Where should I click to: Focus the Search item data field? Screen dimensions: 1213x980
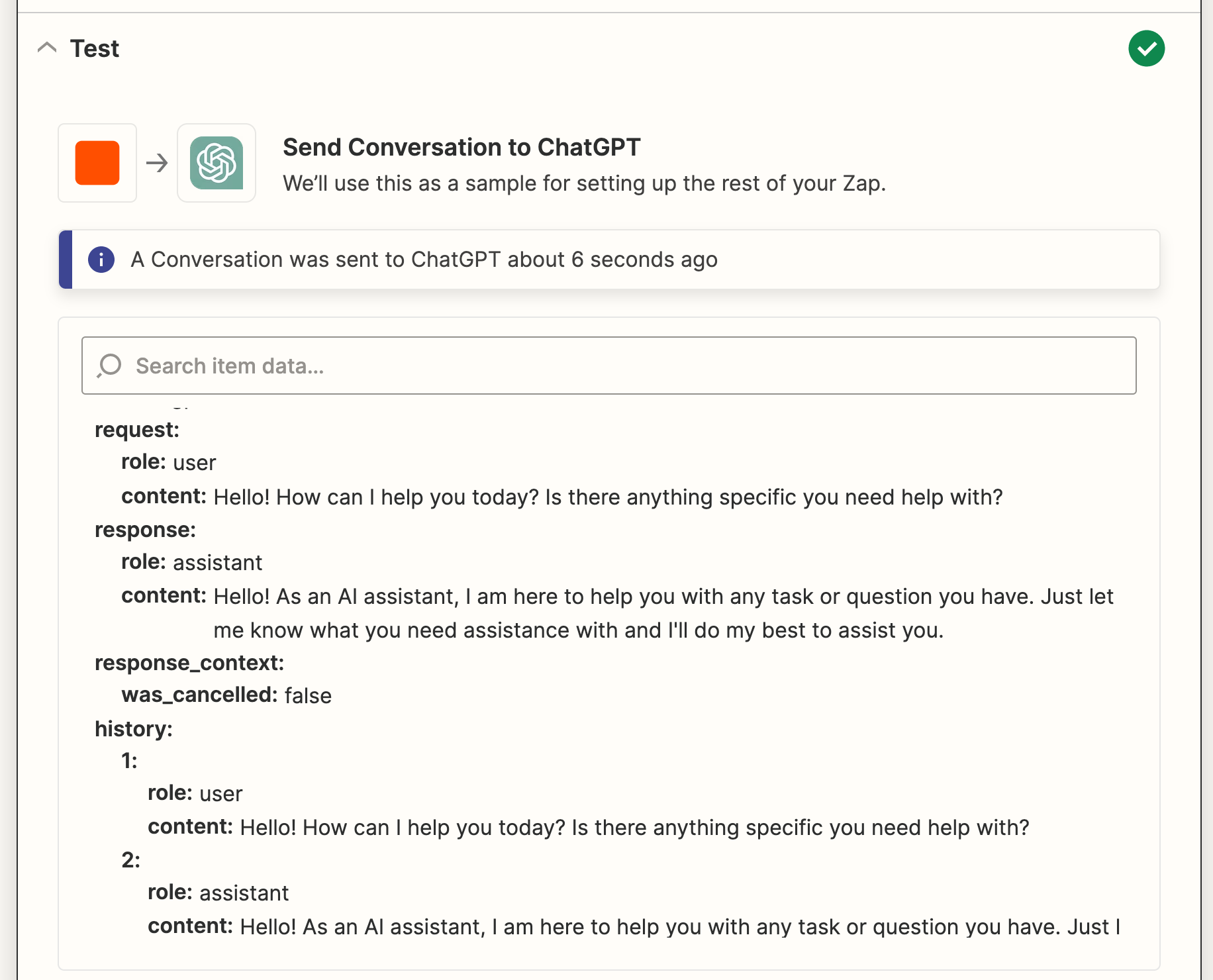click(608, 366)
